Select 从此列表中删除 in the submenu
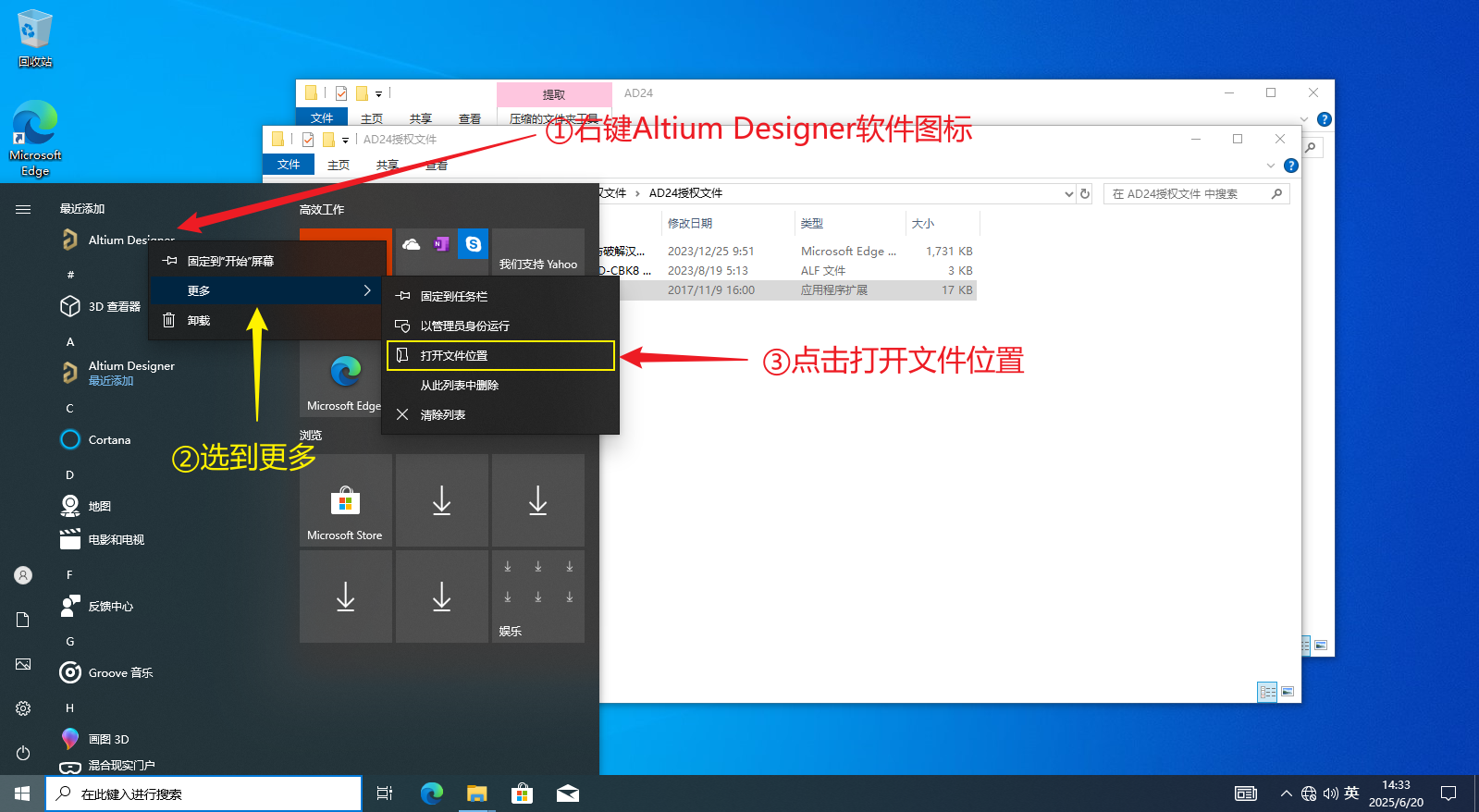This screenshot has width=1479, height=812. pyautogui.click(x=500, y=385)
